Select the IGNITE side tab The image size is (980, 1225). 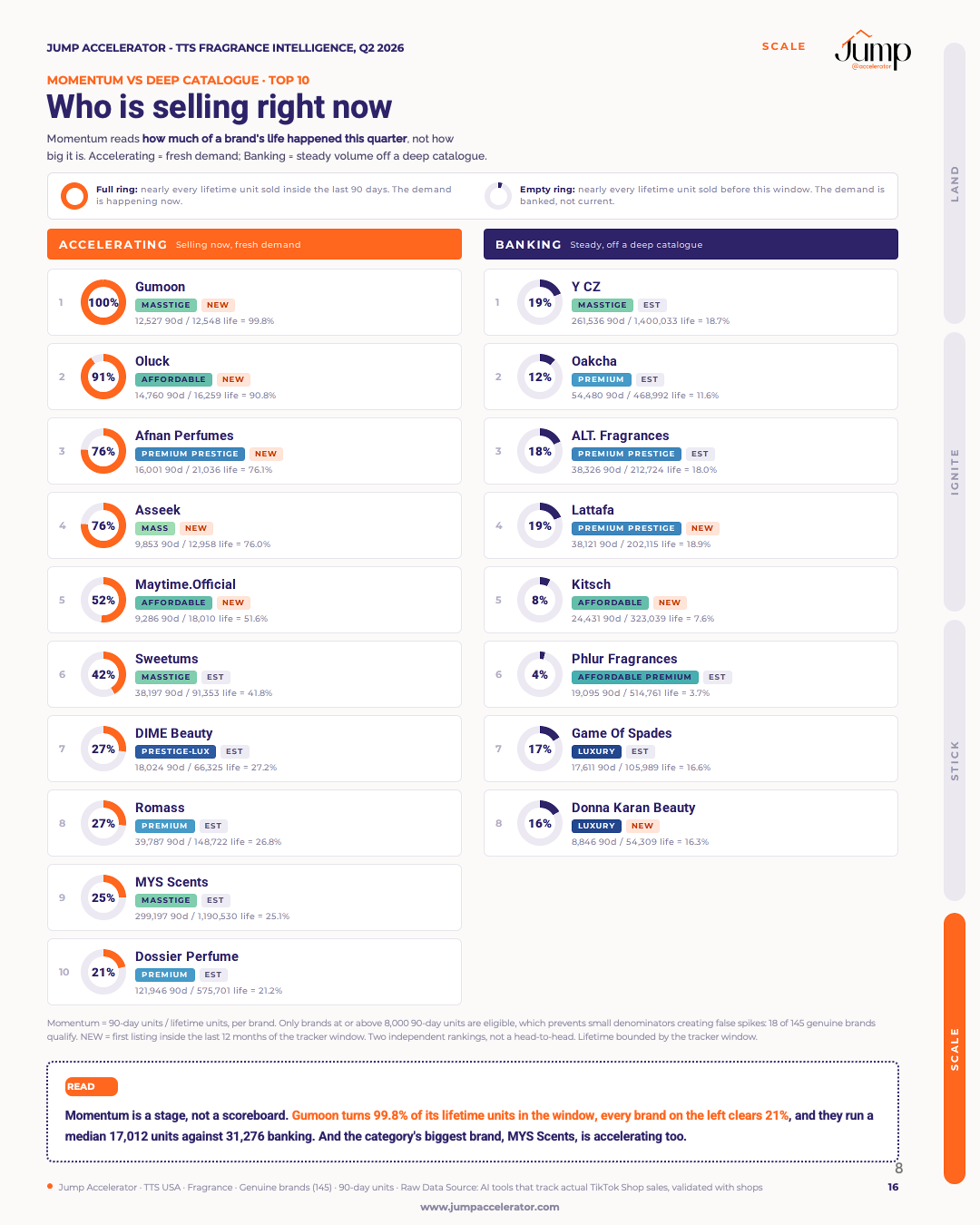(955, 472)
